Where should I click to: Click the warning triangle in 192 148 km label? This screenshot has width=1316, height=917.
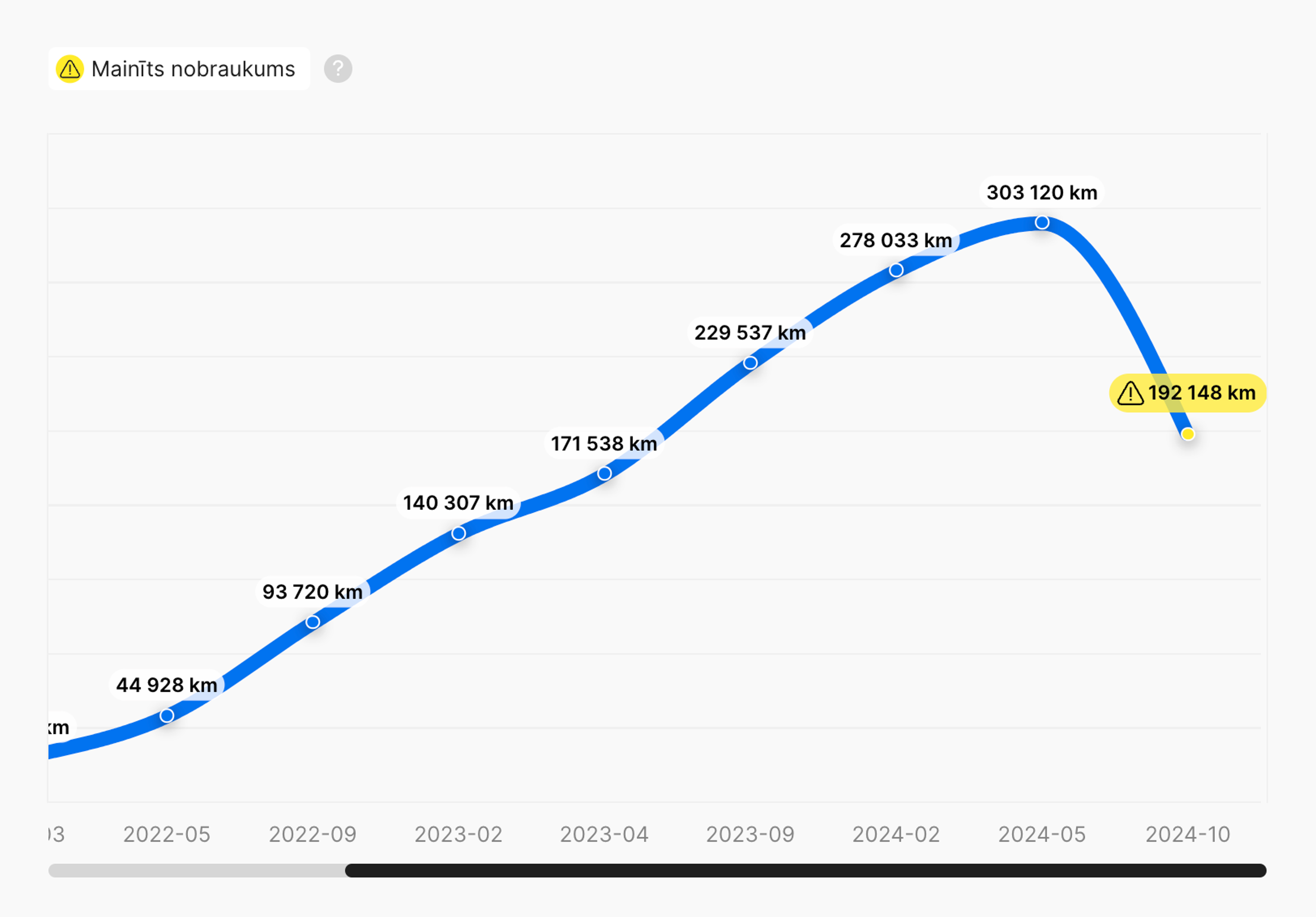[x=1130, y=393]
